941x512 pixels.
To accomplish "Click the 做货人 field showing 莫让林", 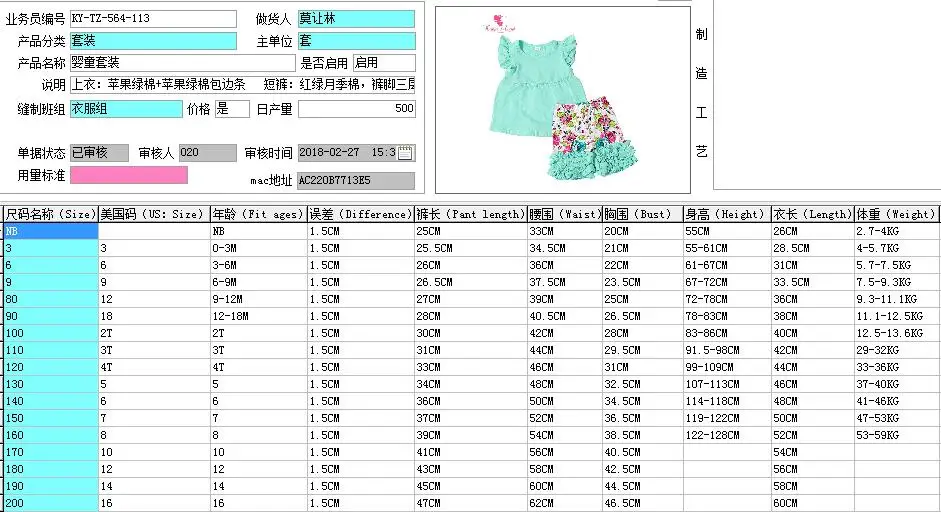I will [356, 19].
